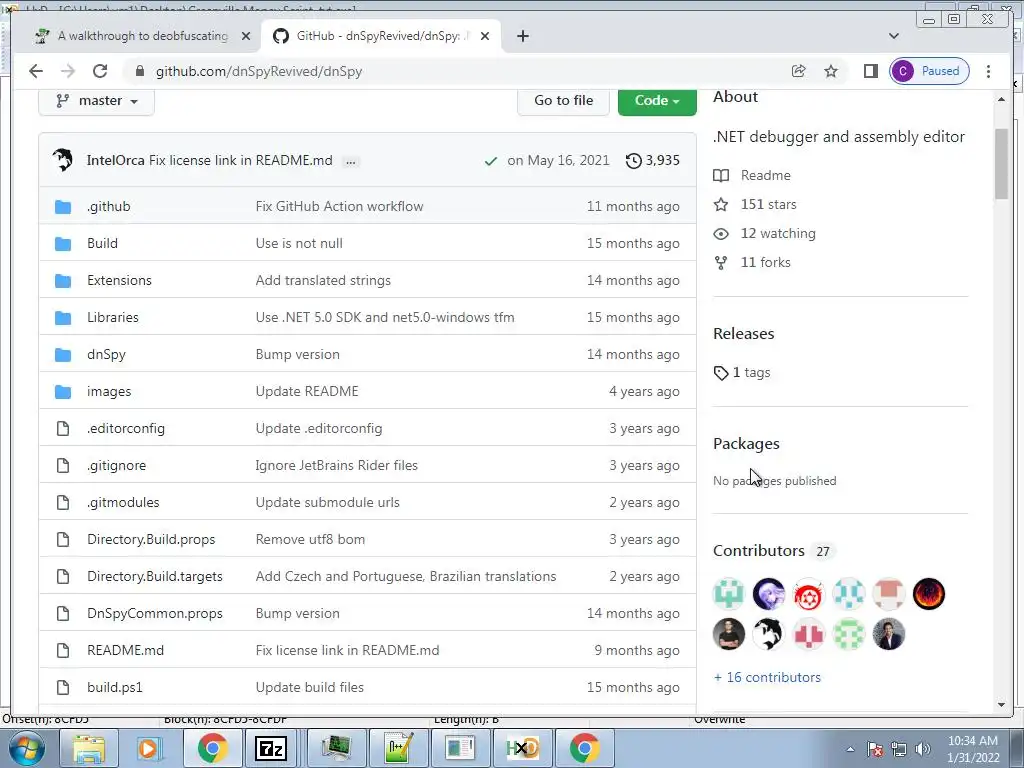Open 'Ignore JetBrains Rider files' commit
The image size is (1024, 768).
[336, 466]
